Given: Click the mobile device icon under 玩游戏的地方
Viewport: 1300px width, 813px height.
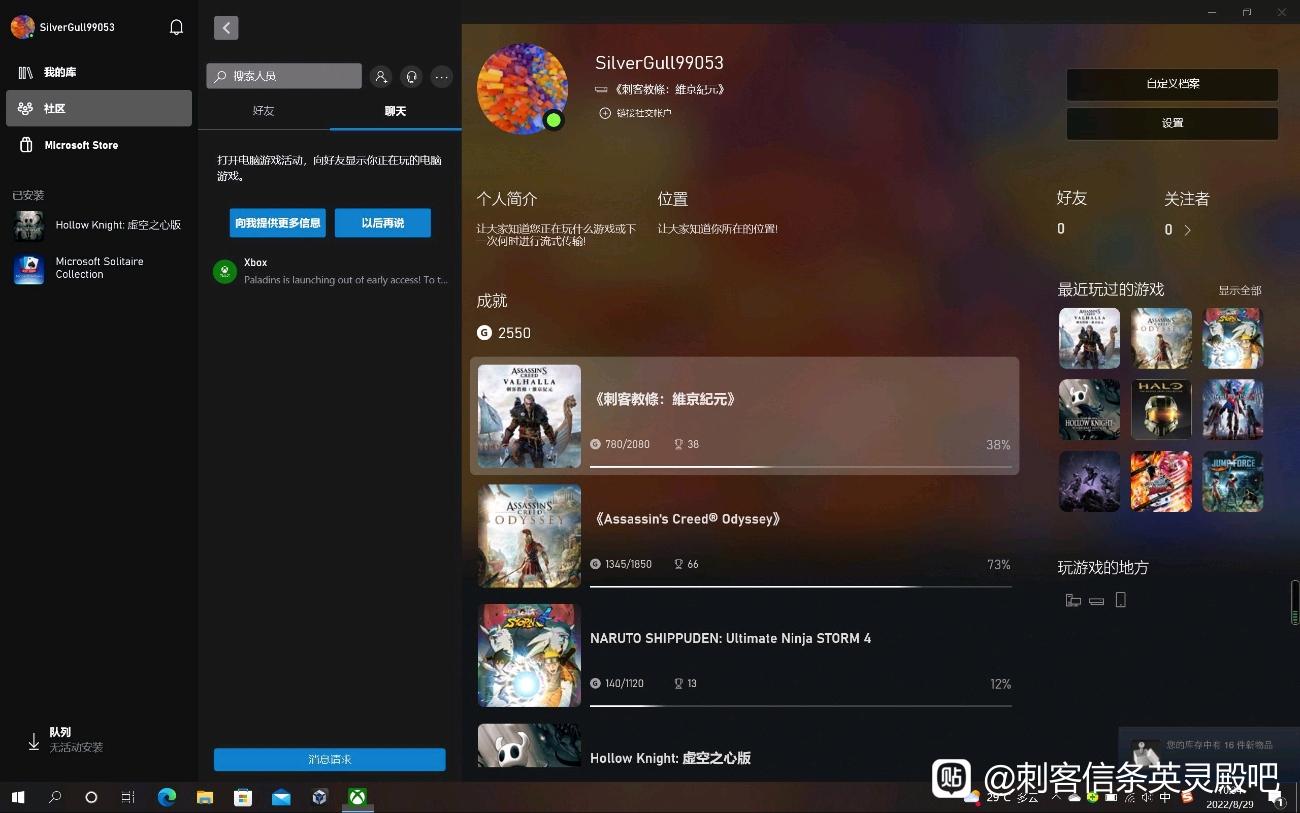Looking at the screenshot, I should (x=1120, y=599).
